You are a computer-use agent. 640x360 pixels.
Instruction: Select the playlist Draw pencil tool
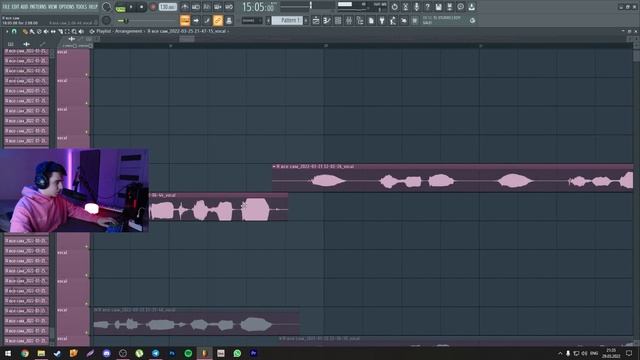[x=25, y=31]
